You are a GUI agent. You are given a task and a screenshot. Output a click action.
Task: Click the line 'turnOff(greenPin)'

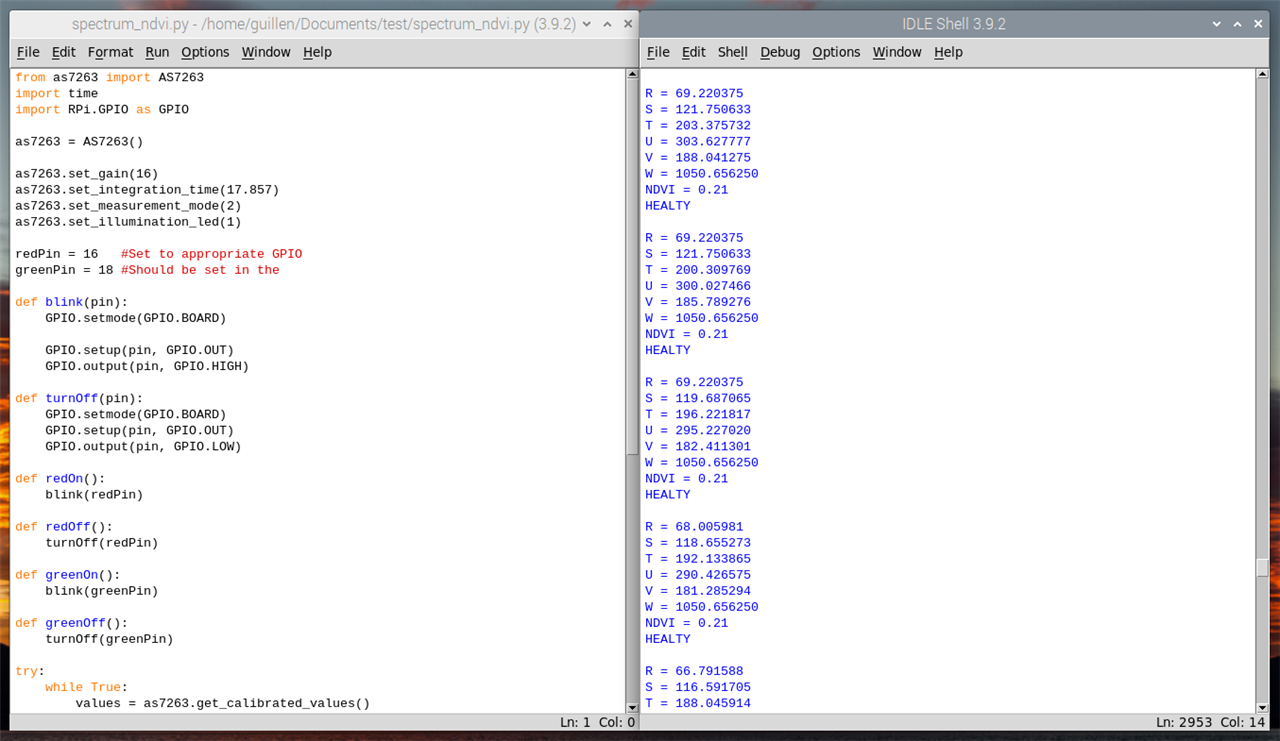[109, 637]
